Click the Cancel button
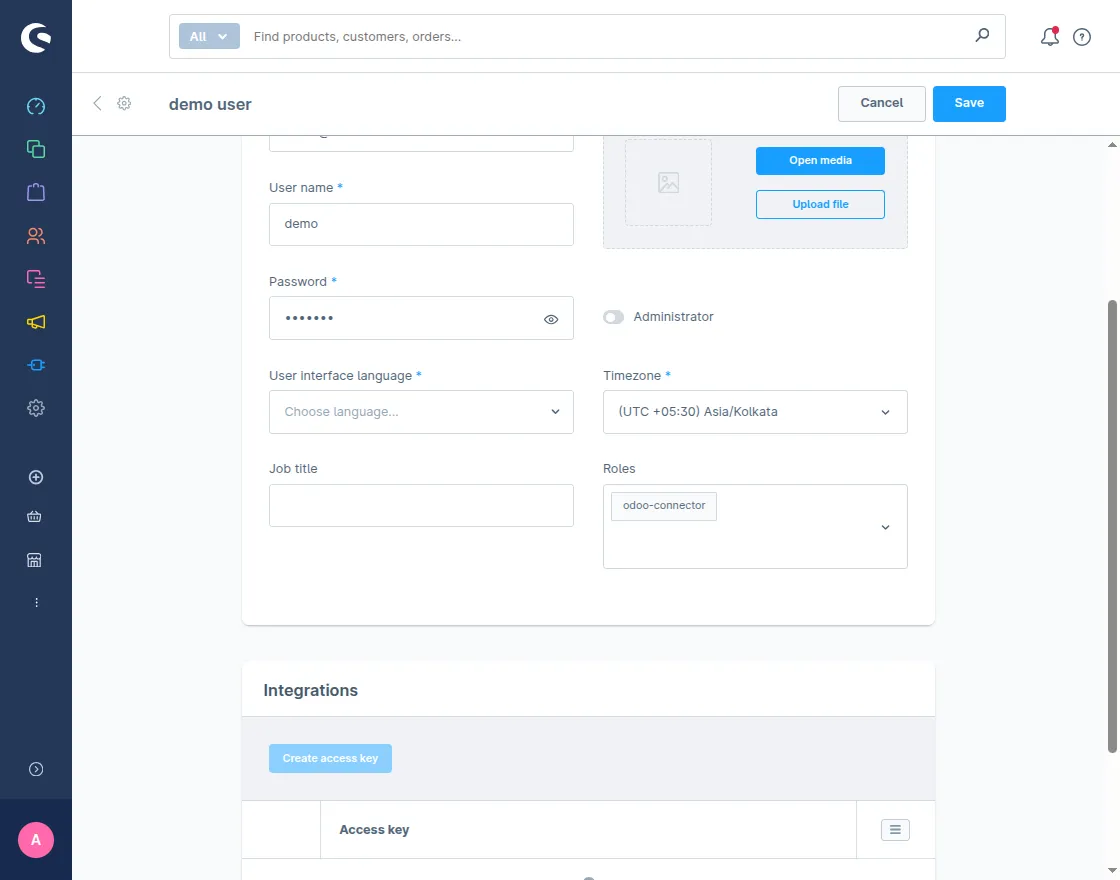Viewport: 1120px width, 880px height. (881, 104)
